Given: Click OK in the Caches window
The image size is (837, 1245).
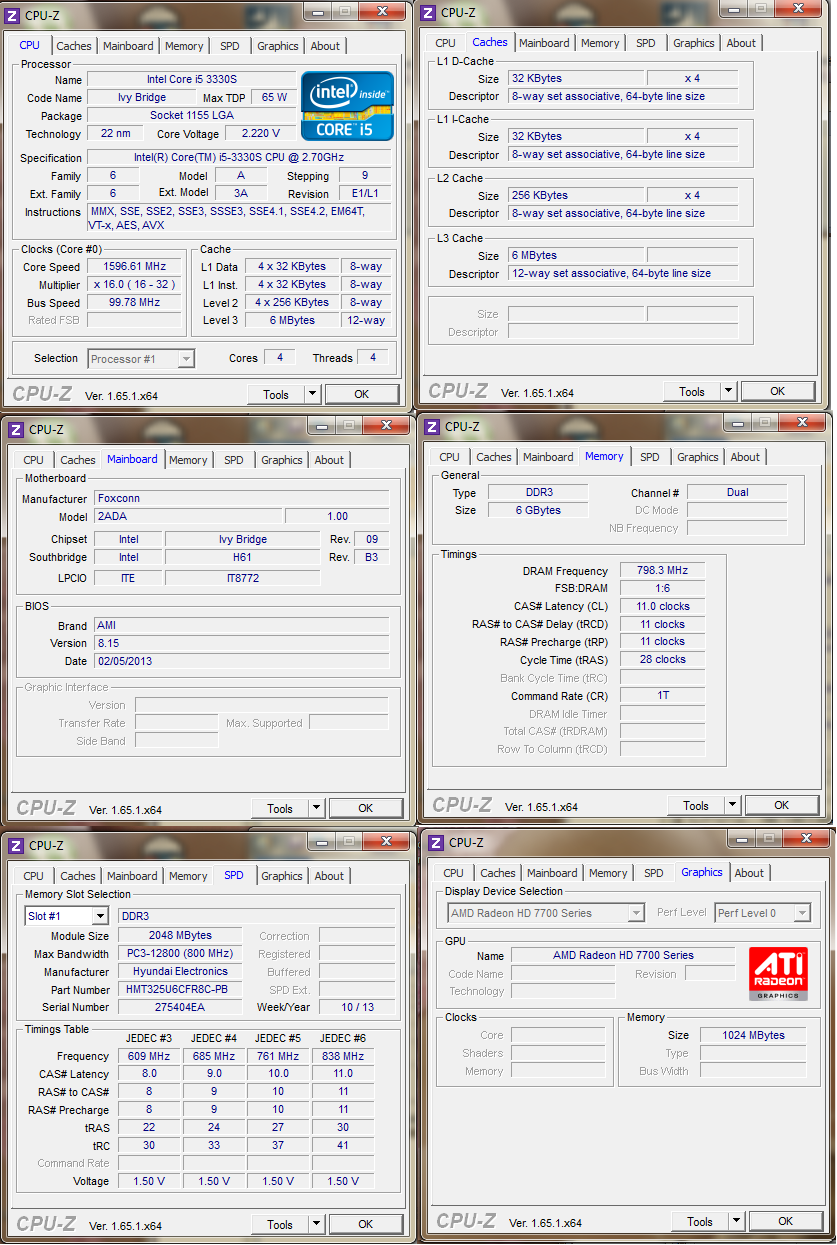Looking at the screenshot, I should click(777, 392).
